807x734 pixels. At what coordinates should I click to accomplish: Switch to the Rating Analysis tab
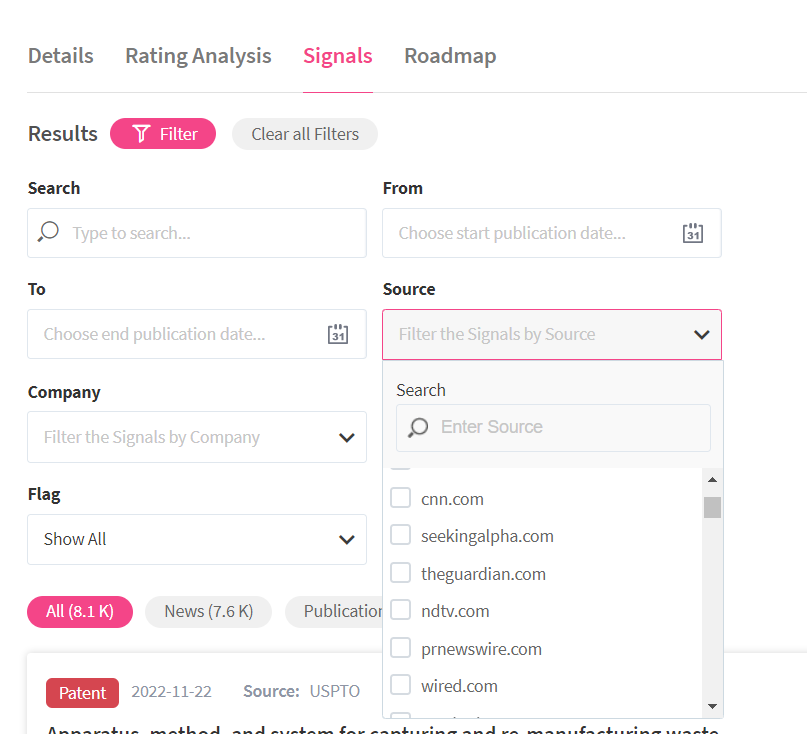tap(198, 56)
